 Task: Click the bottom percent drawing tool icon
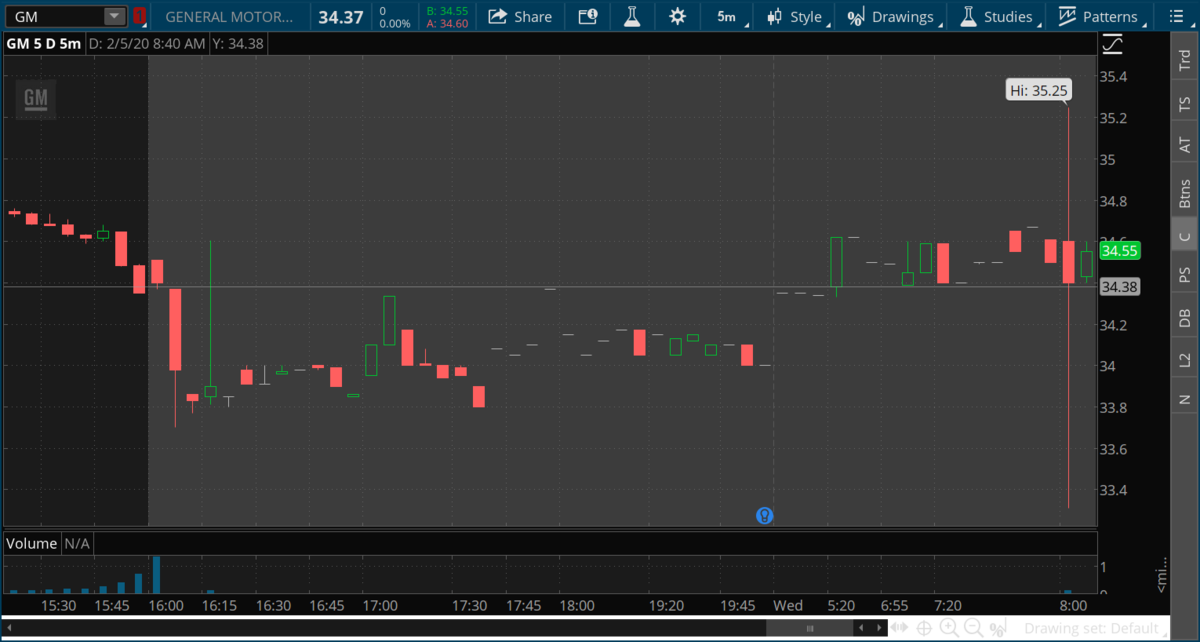pyautogui.click(x=997, y=629)
